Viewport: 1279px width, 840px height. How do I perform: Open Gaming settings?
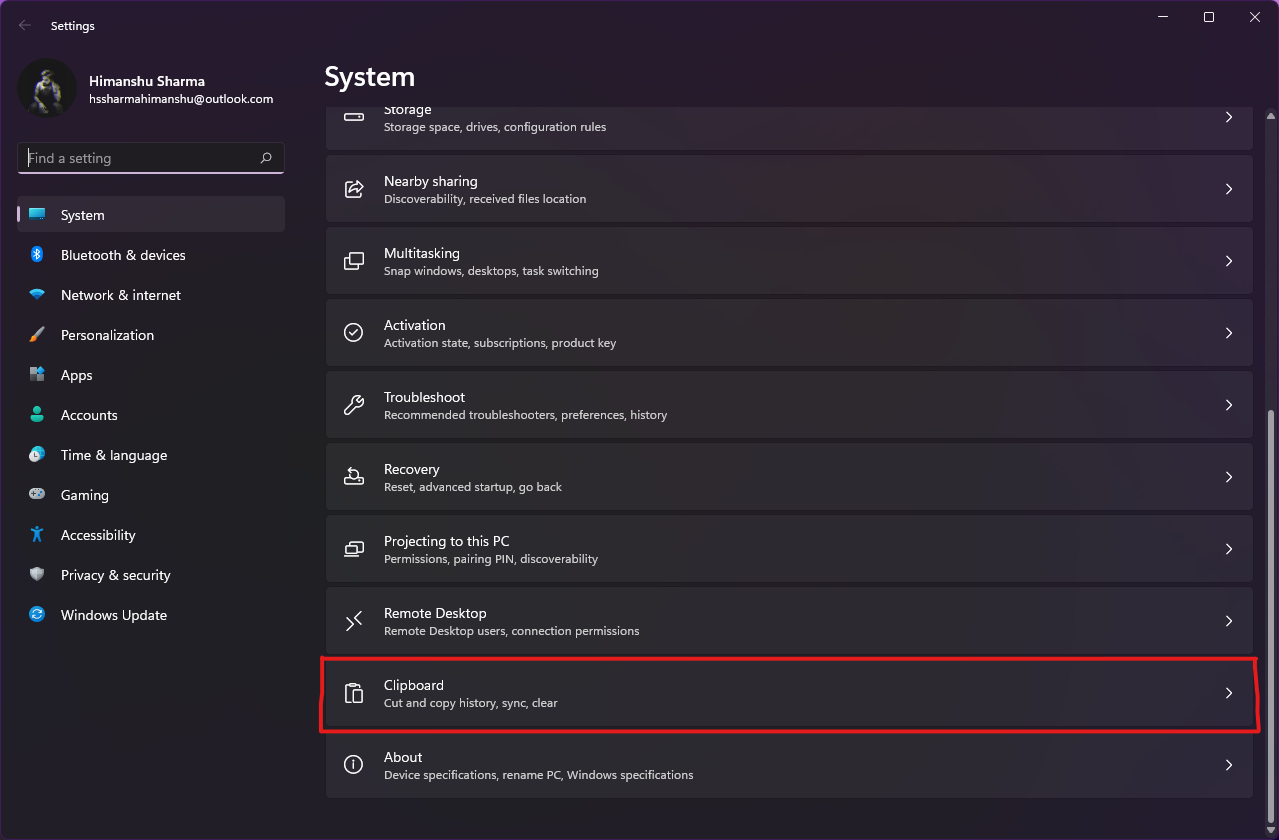[151, 495]
